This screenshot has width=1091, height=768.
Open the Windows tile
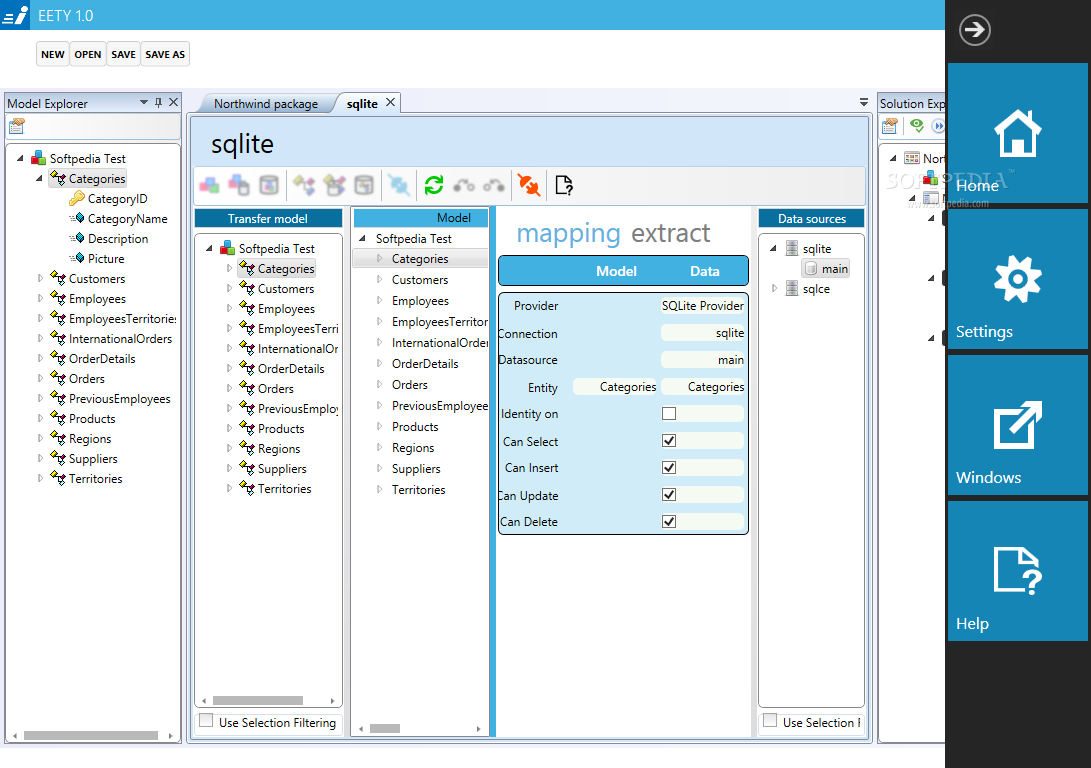click(1017, 425)
